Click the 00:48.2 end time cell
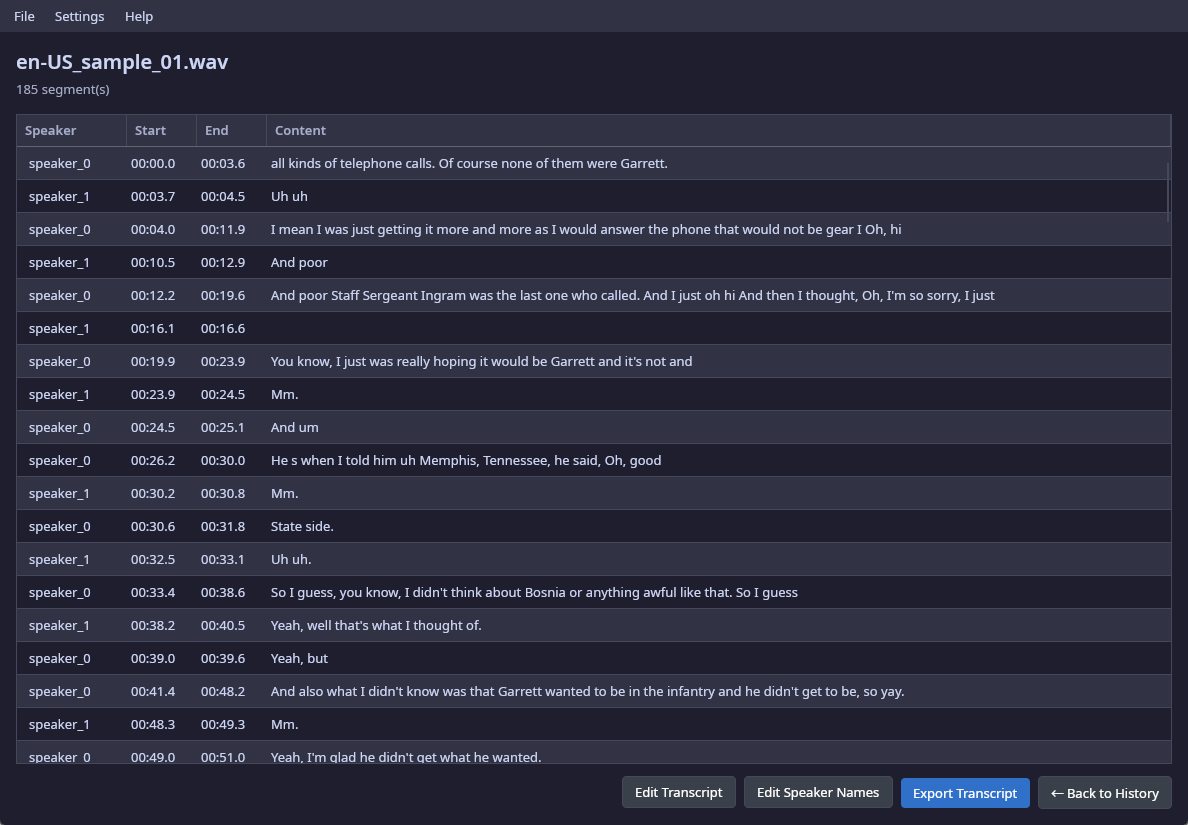 [223, 692]
